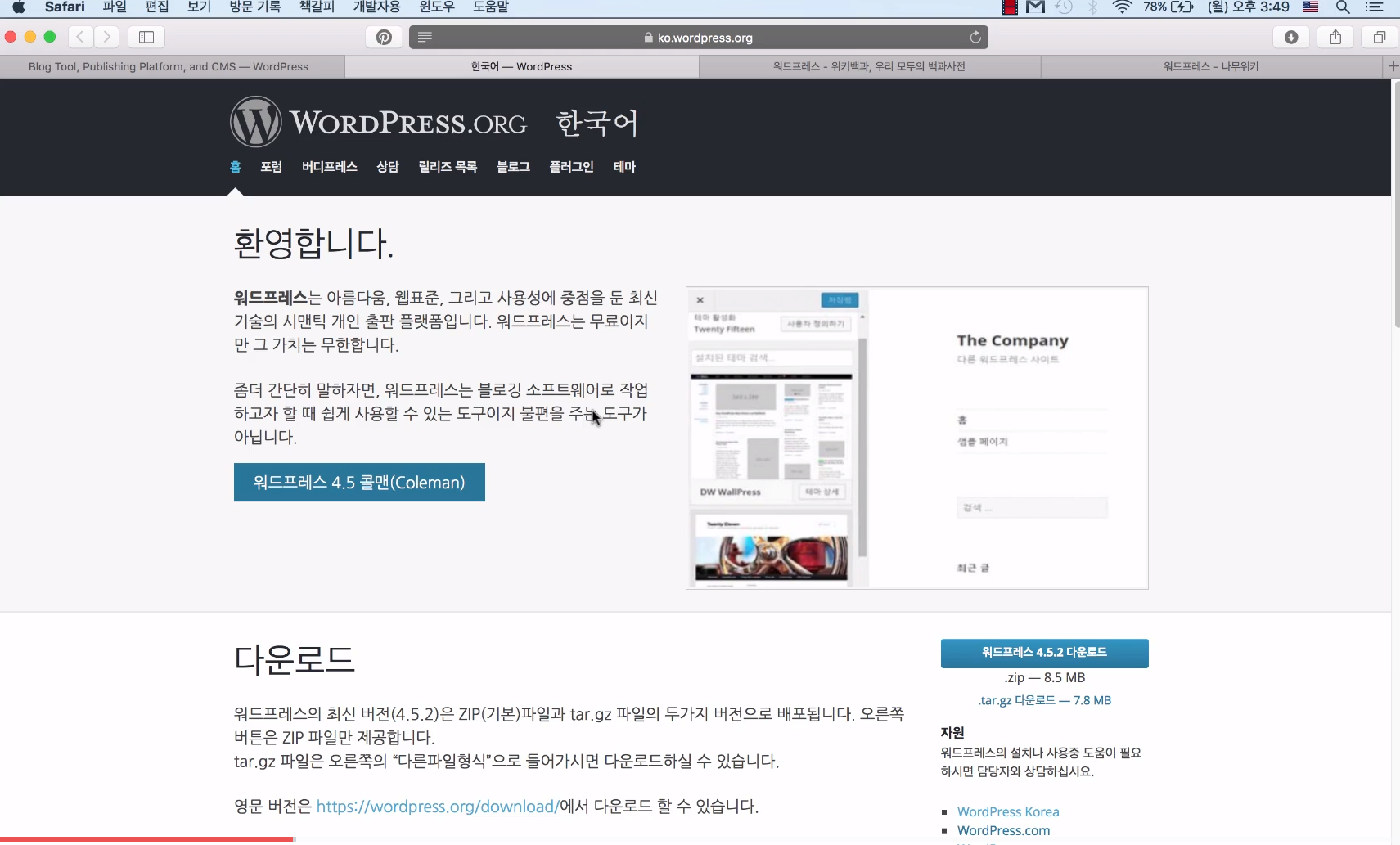Open 상담 navigation link
Screen dimensions: 1400x845
(x=388, y=167)
